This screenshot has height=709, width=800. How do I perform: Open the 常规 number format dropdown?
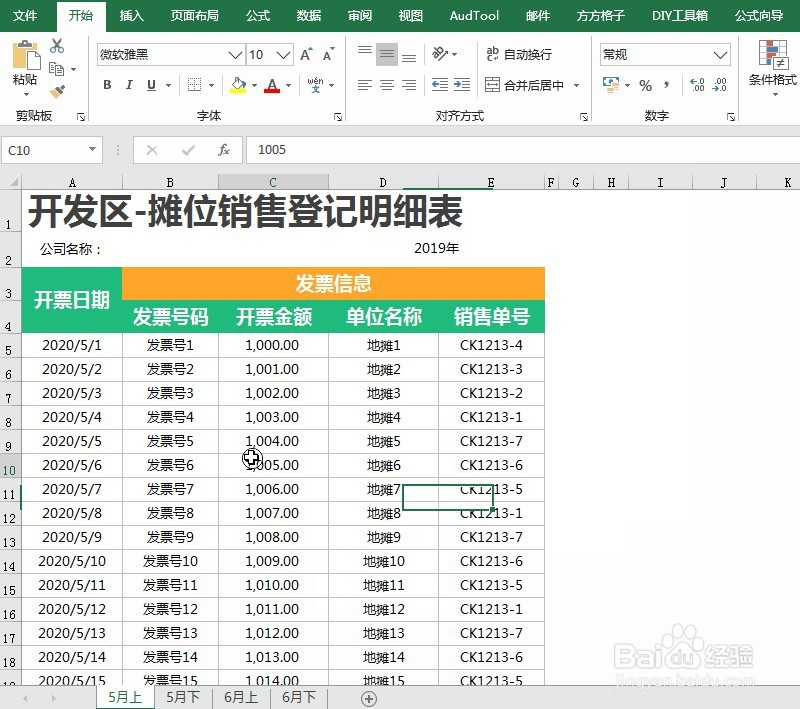click(x=721, y=53)
